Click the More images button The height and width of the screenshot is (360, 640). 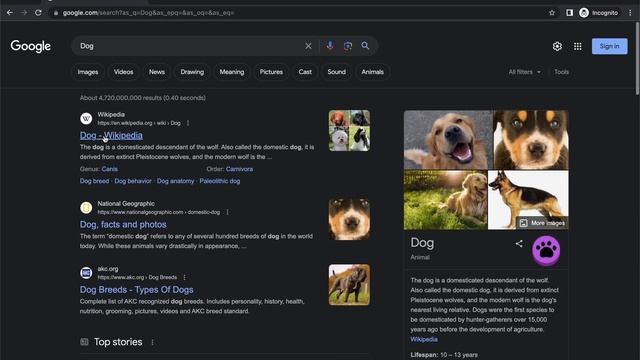tap(543, 223)
